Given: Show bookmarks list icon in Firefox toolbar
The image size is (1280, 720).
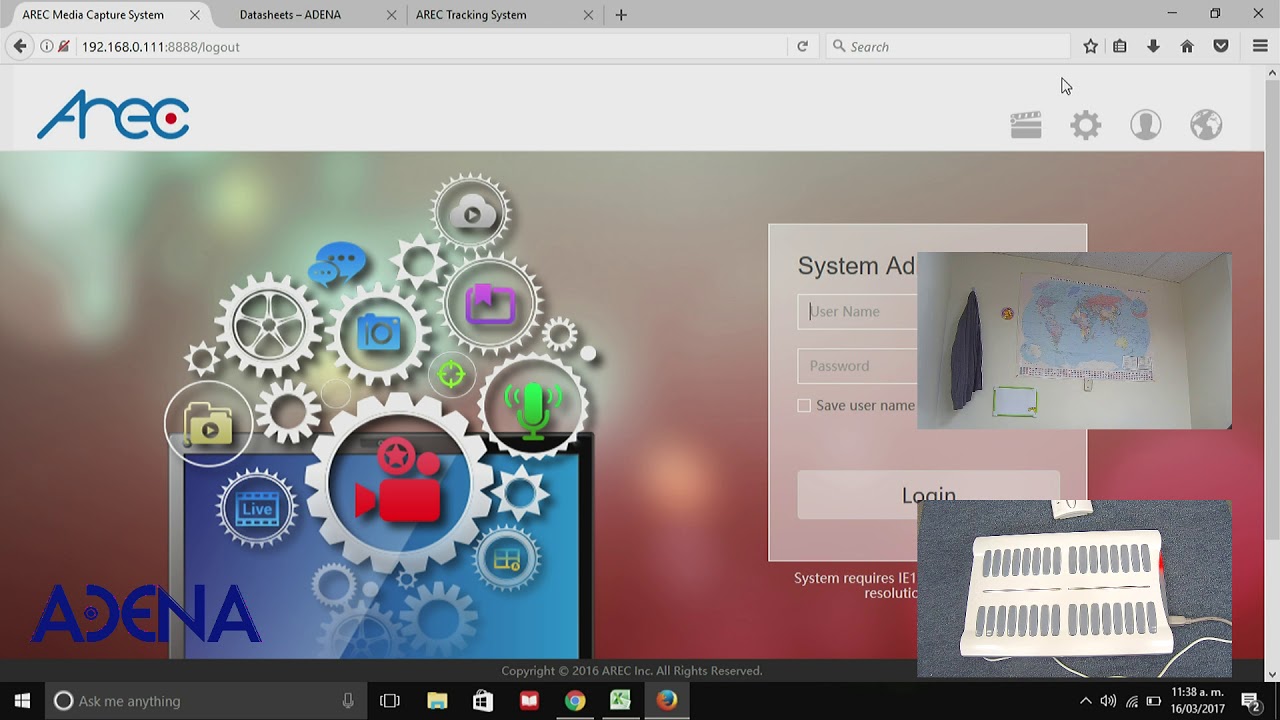Looking at the screenshot, I should (1120, 46).
